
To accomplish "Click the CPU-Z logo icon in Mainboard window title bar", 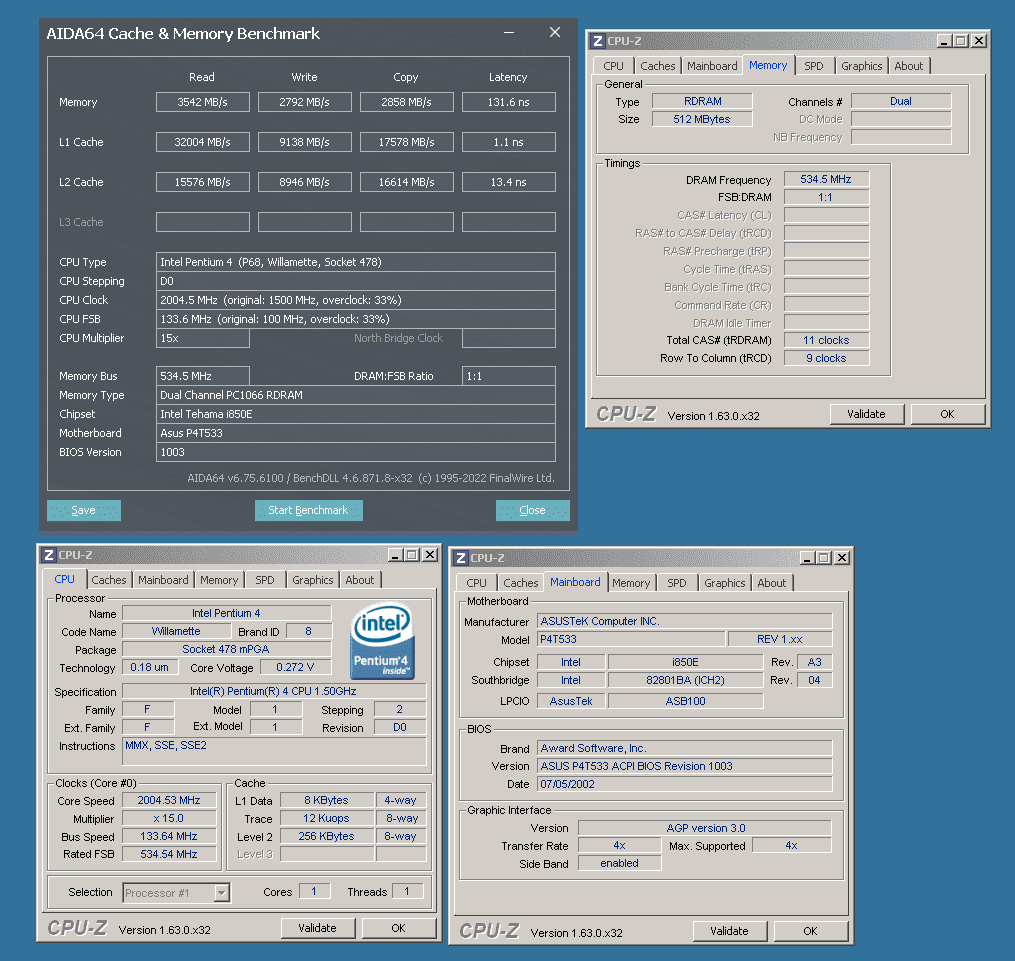I will coord(461,558).
